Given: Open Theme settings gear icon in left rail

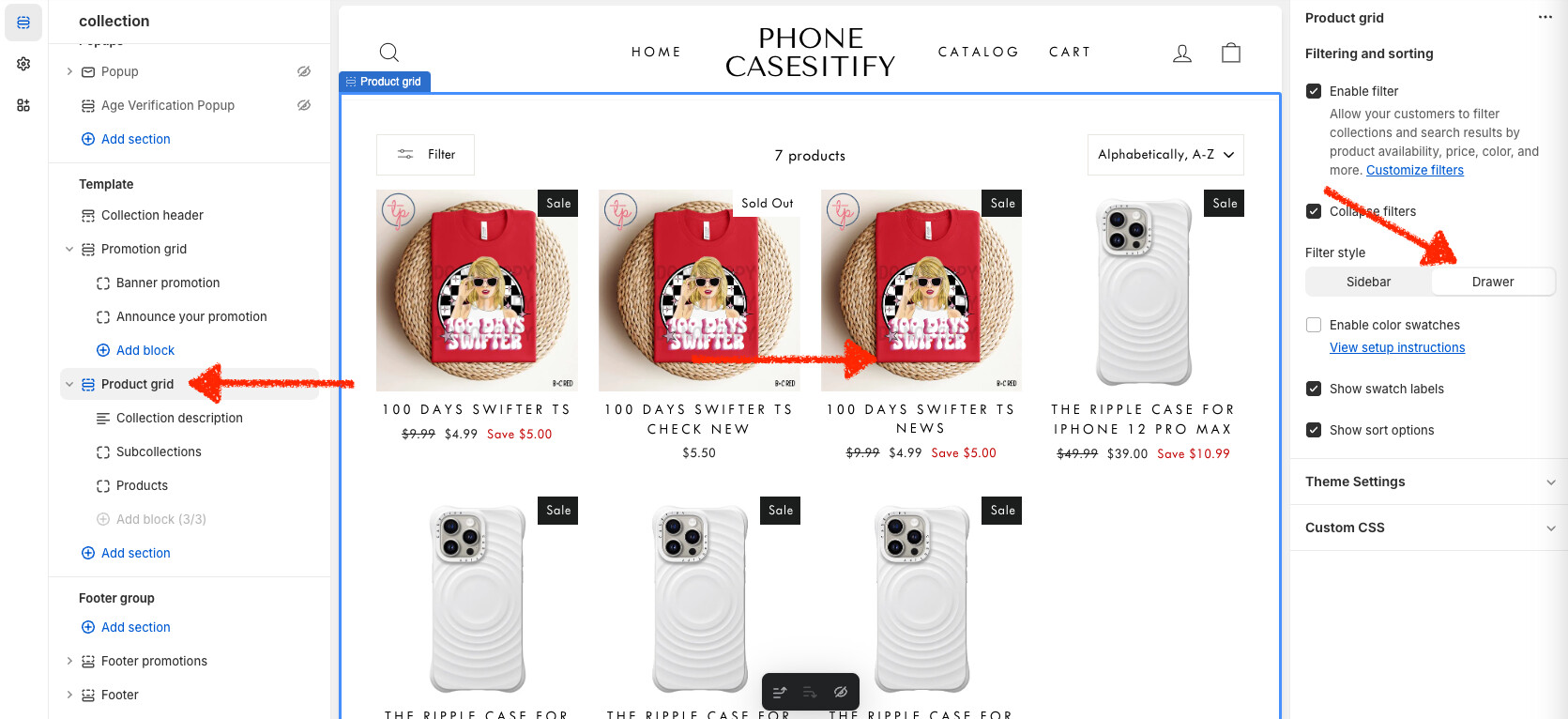Looking at the screenshot, I should (x=23, y=64).
